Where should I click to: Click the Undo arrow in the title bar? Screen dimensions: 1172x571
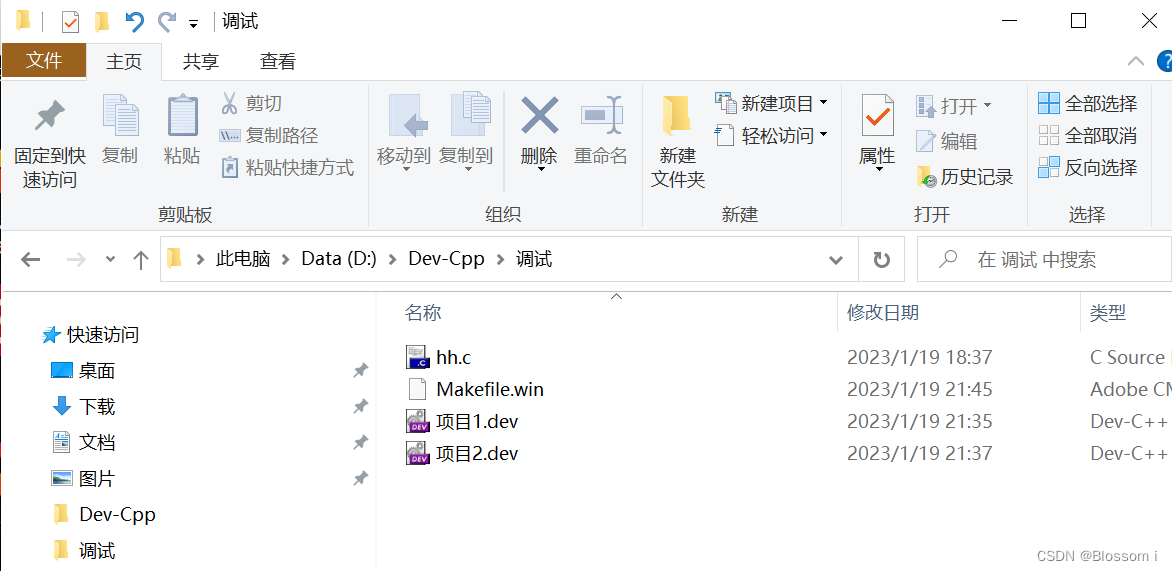(x=135, y=22)
